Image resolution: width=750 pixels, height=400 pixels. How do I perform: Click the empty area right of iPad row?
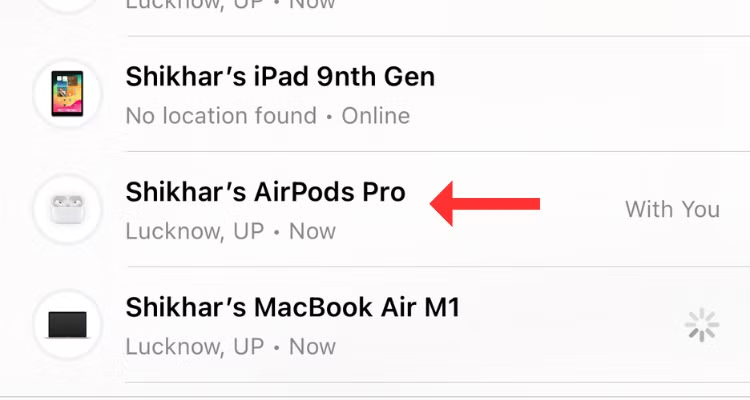click(x=593, y=94)
